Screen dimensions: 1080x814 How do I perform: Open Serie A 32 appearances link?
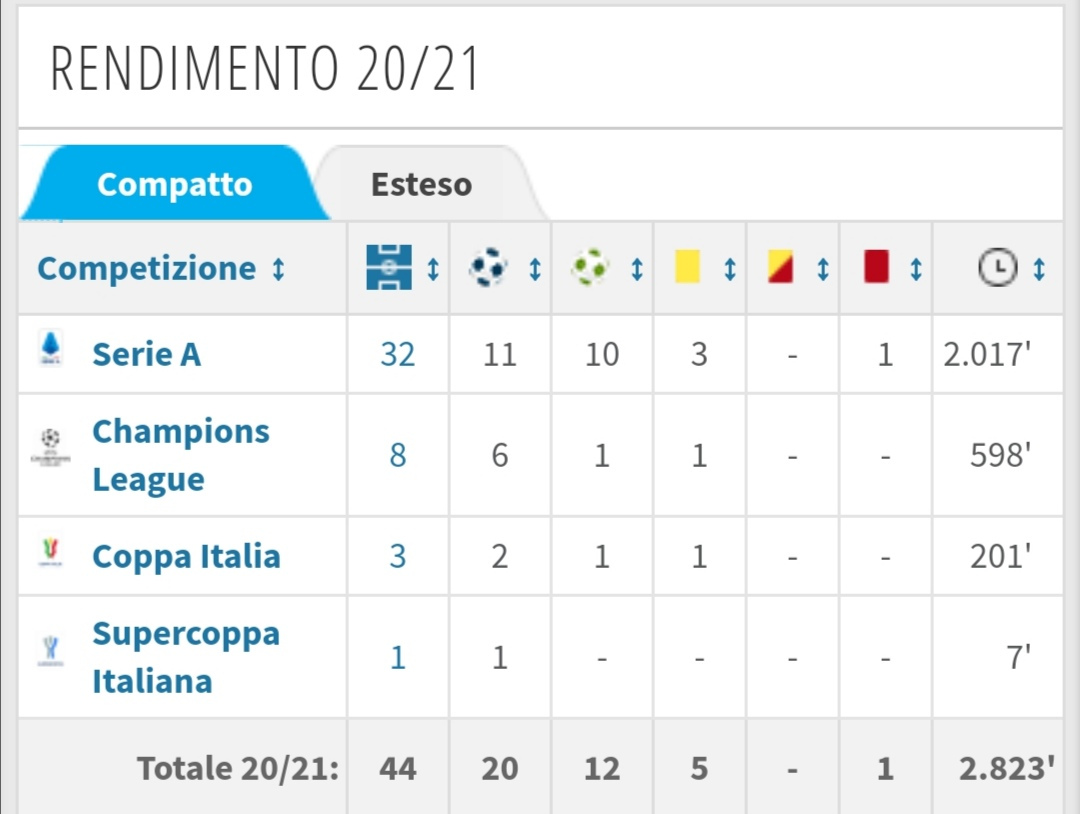(397, 355)
